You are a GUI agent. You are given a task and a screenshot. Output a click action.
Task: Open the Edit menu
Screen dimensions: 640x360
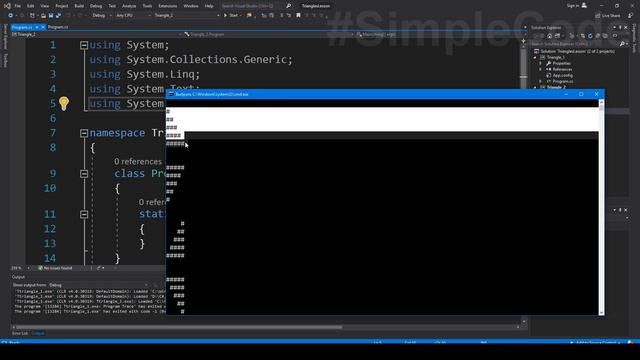tap(31, 6)
